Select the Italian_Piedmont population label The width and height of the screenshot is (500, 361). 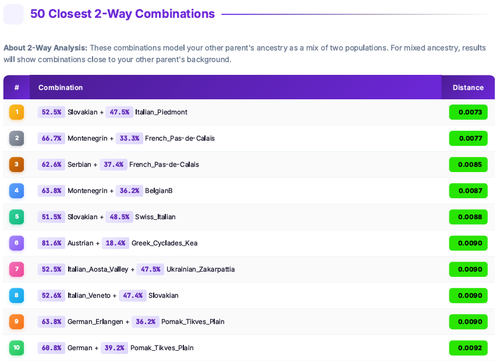[161, 112]
